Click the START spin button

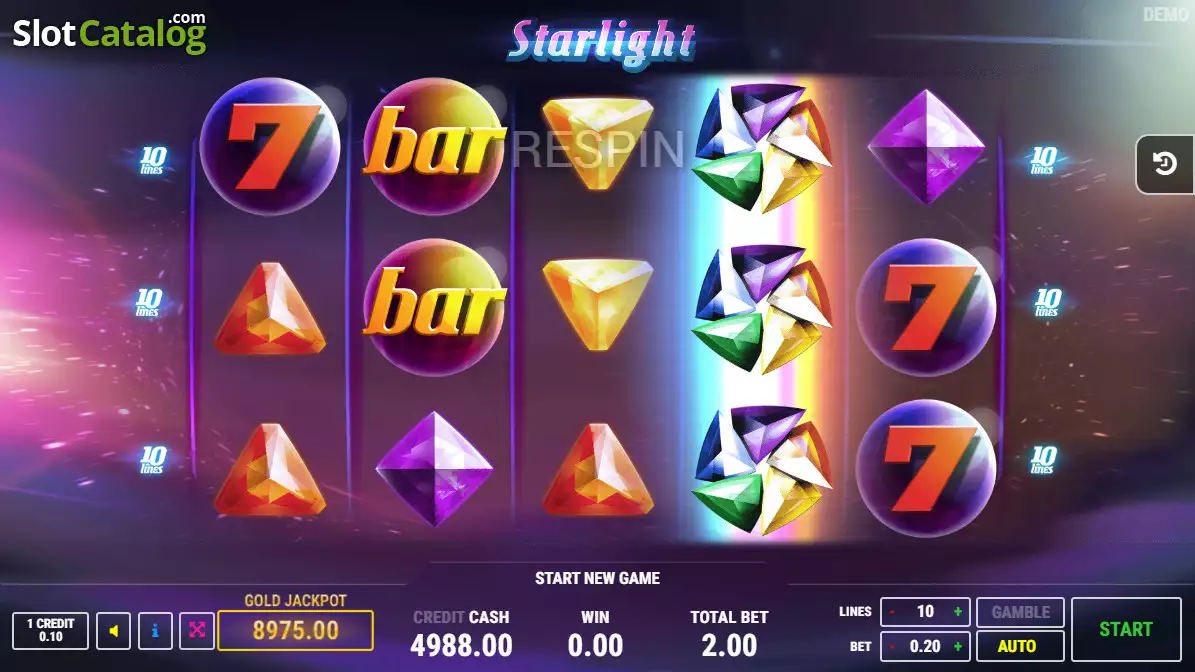pos(1126,629)
